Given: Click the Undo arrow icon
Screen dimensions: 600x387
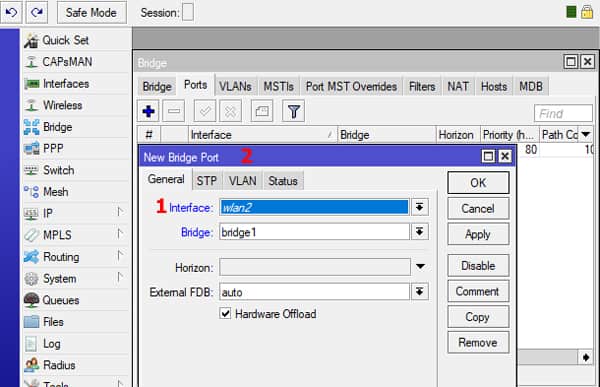Looking at the screenshot, I should coord(11,12).
